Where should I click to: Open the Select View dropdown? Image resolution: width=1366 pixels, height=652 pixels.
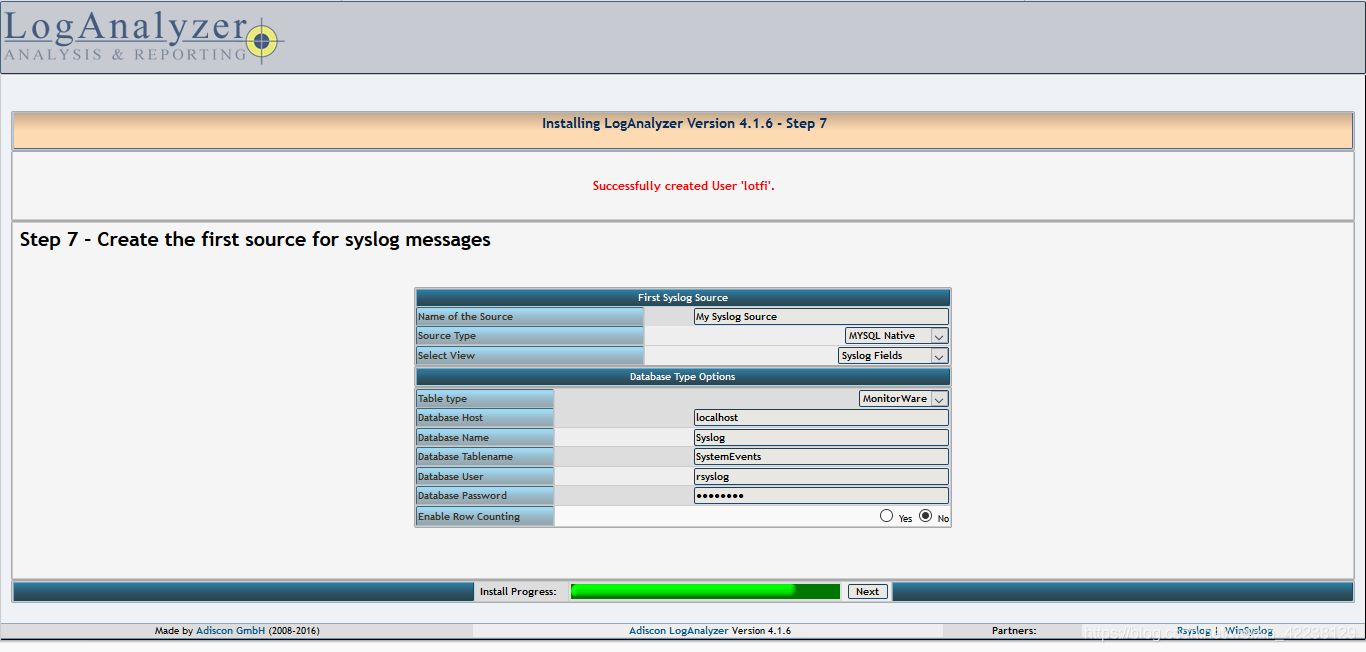[893, 356]
